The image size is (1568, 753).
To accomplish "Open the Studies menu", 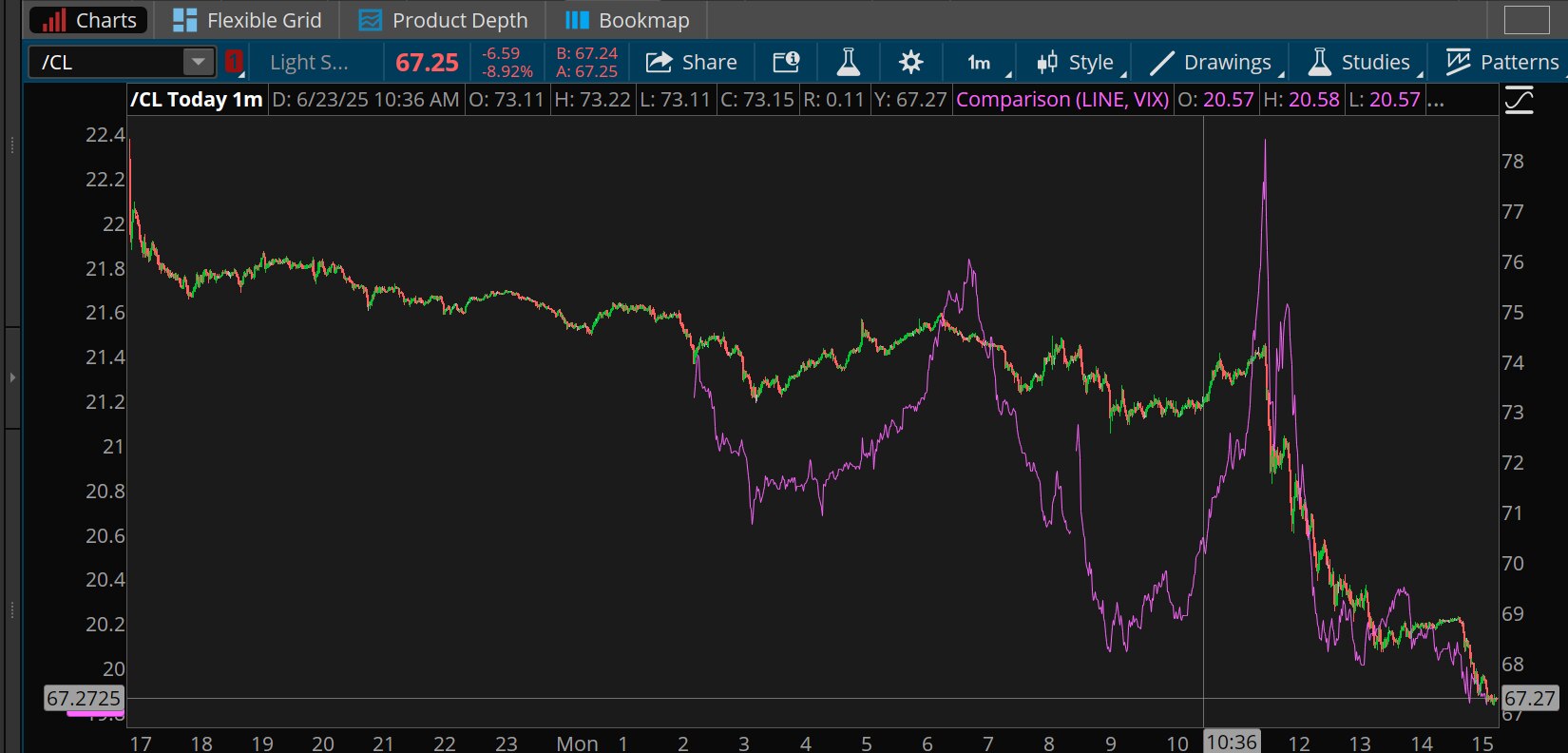I will [x=1360, y=63].
